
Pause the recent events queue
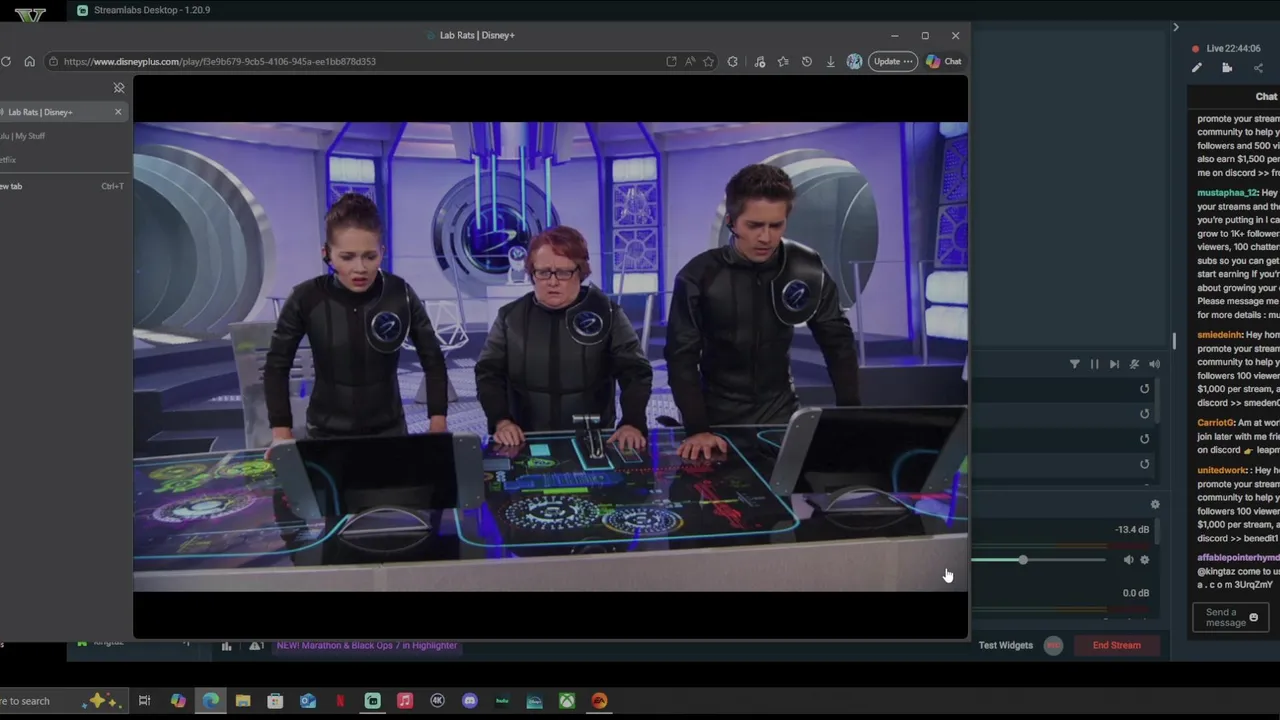click(1095, 364)
